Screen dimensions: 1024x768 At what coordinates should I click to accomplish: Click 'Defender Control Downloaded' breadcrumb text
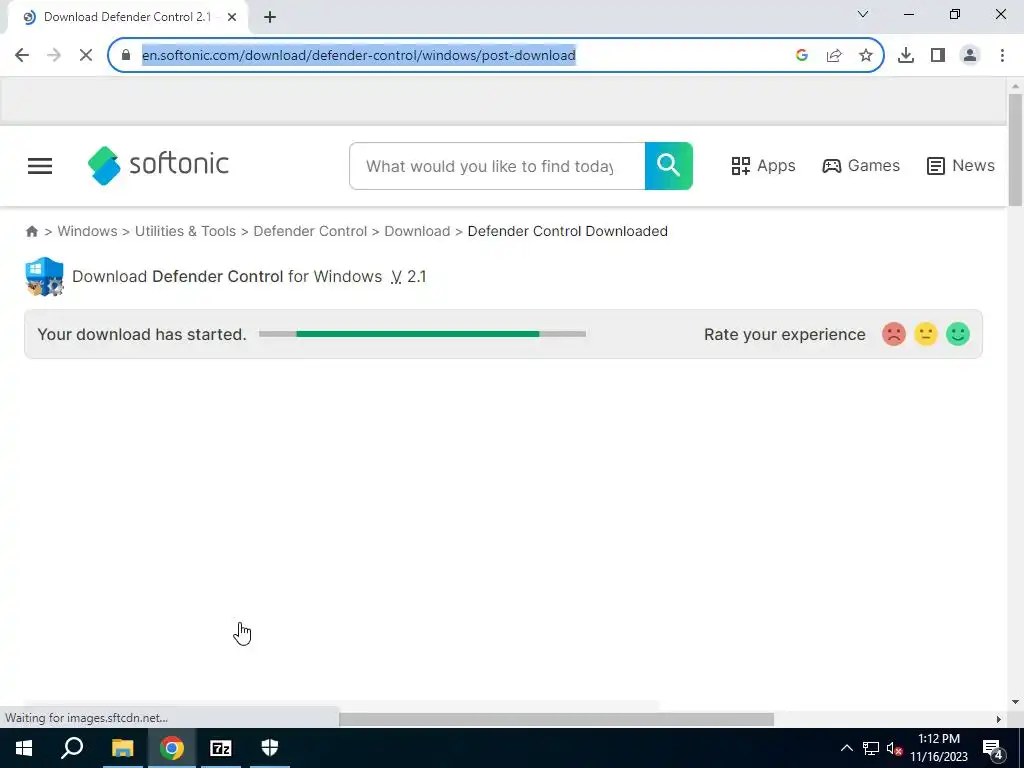tap(568, 231)
